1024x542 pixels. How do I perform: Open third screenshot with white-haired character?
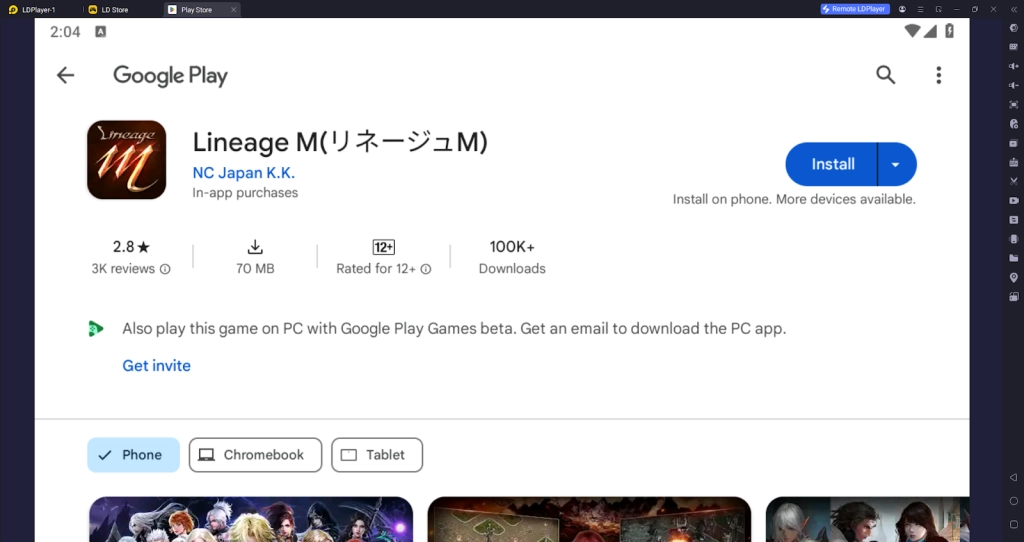point(867,519)
